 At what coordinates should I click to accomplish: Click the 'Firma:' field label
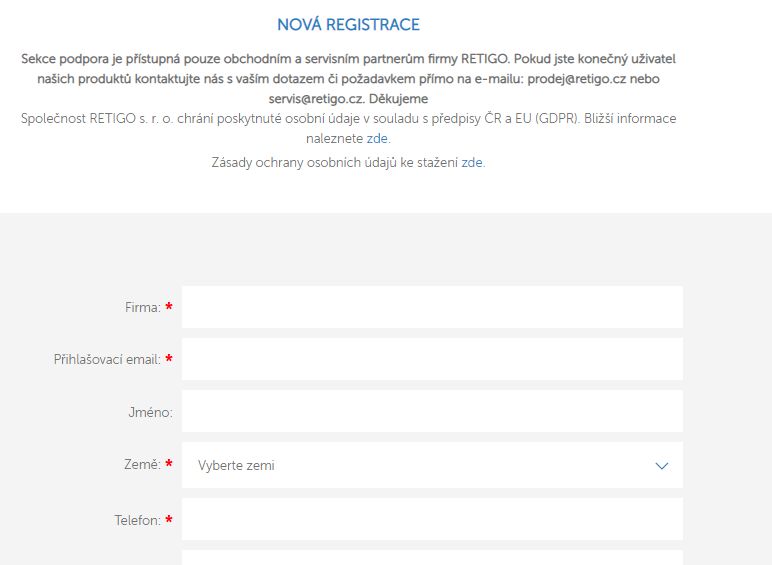click(142, 308)
